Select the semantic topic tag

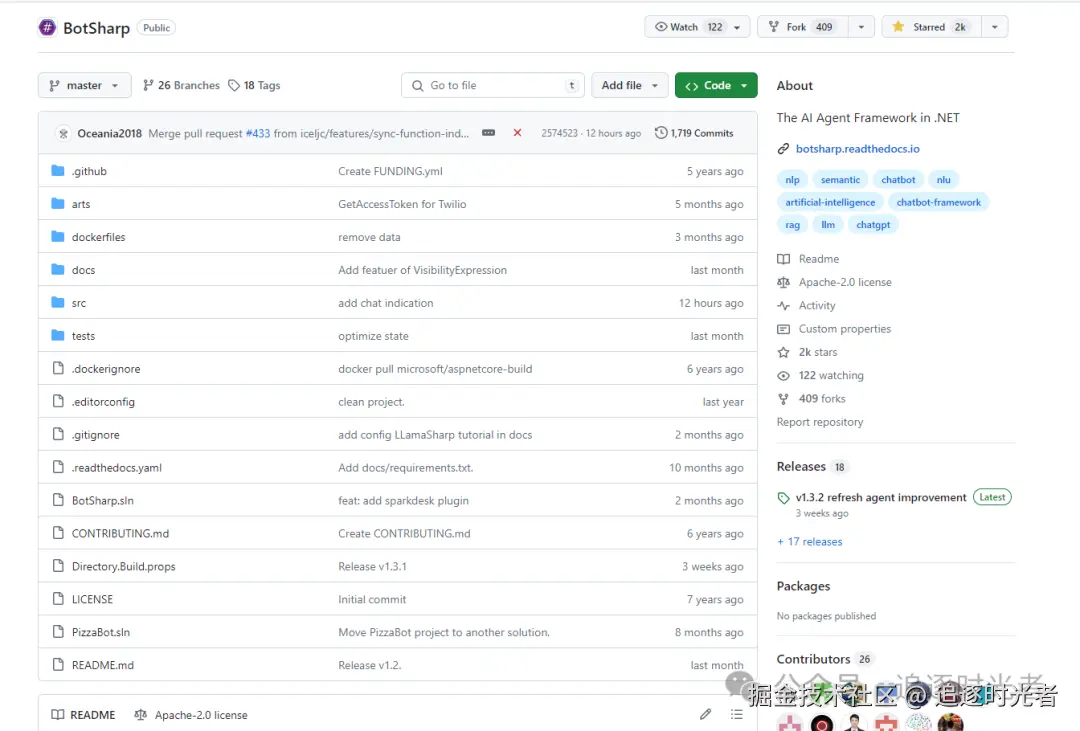click(840, 180)
